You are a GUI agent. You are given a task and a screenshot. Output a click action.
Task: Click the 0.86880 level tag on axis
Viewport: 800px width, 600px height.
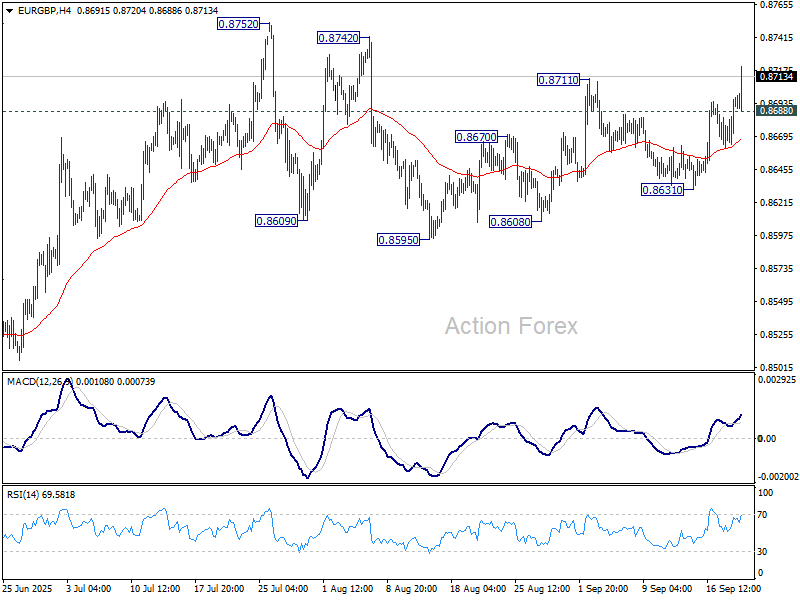tap(777, 111)
